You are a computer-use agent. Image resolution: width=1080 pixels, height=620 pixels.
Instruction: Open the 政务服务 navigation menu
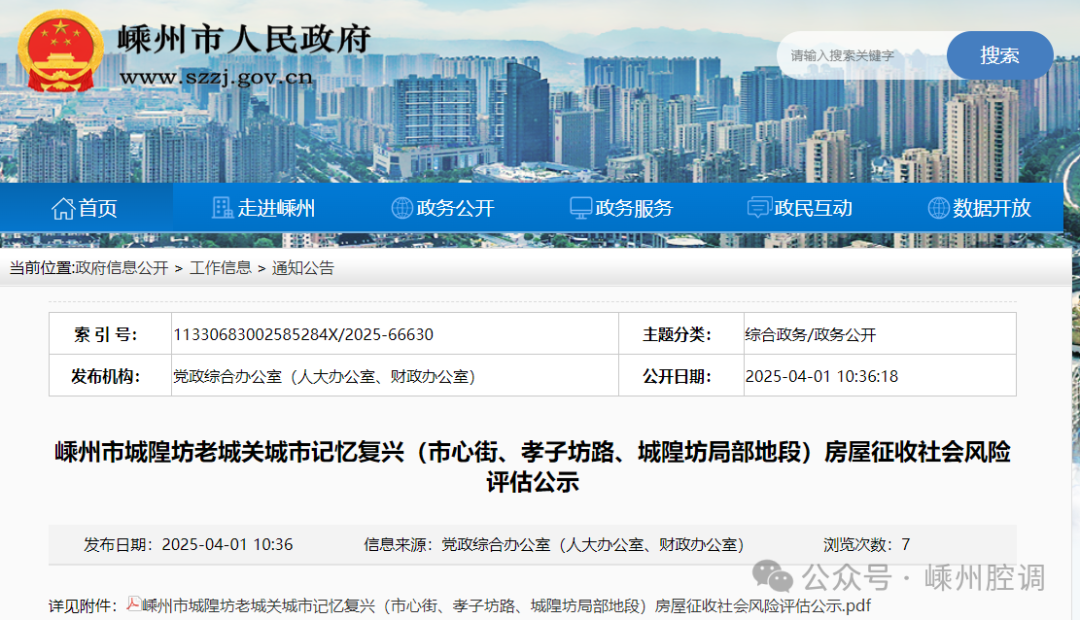pos(634,208)
